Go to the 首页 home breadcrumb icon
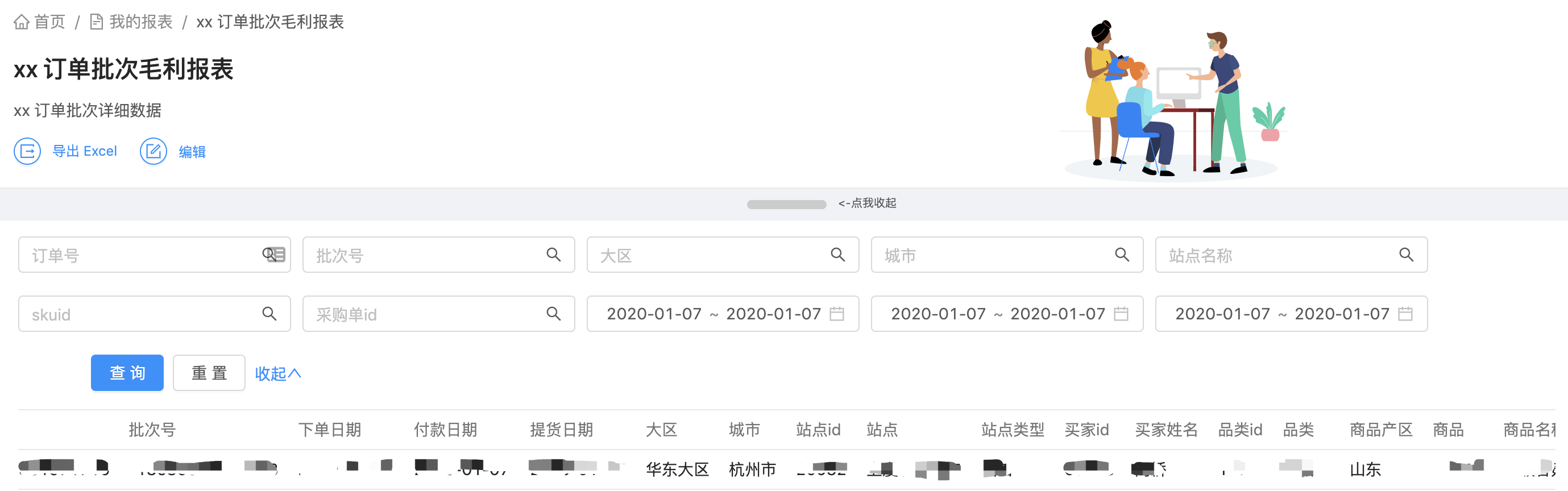1568x491 pixels. (21, 23)
